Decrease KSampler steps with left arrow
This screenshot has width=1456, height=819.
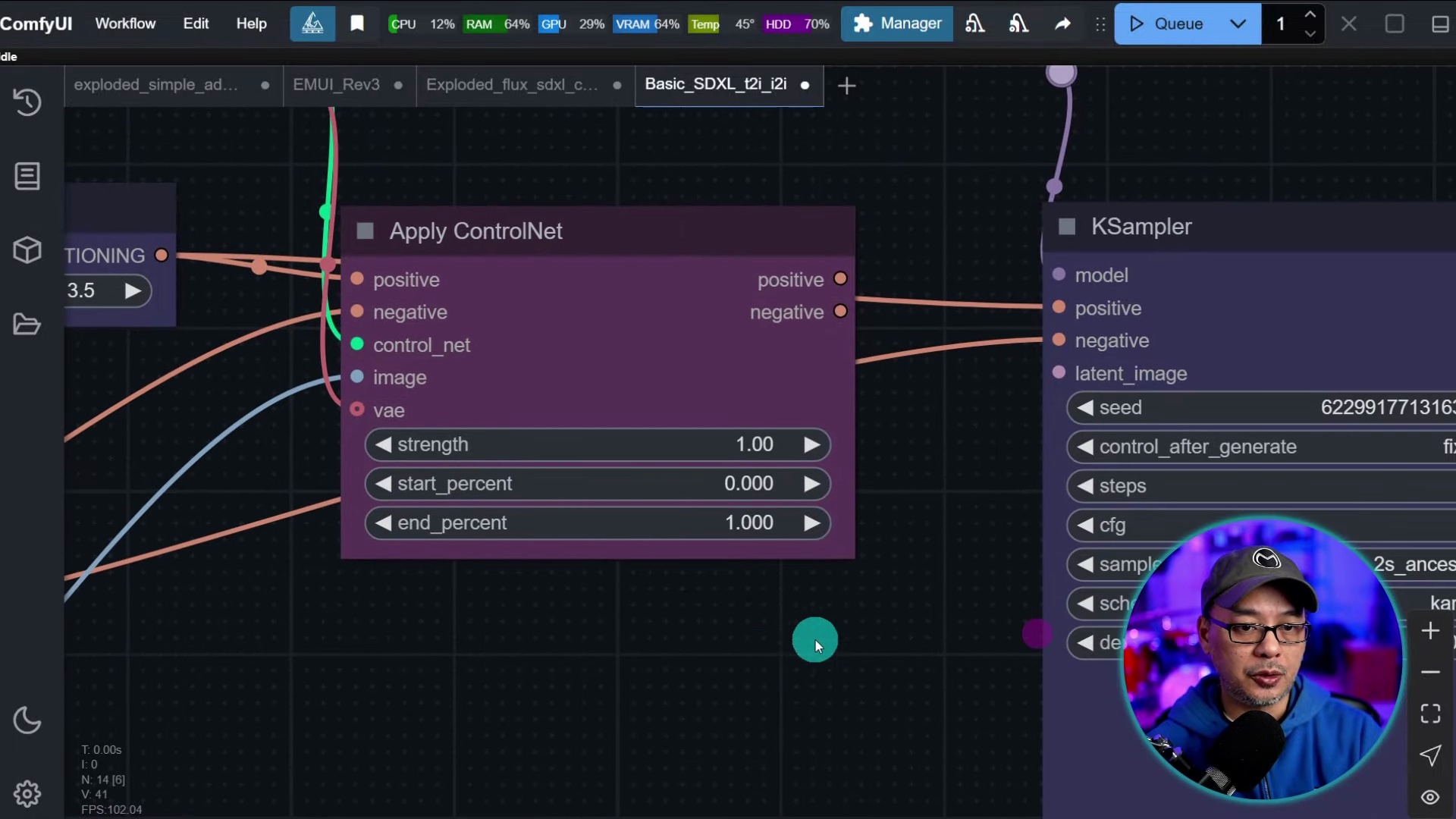[1085, 486]
